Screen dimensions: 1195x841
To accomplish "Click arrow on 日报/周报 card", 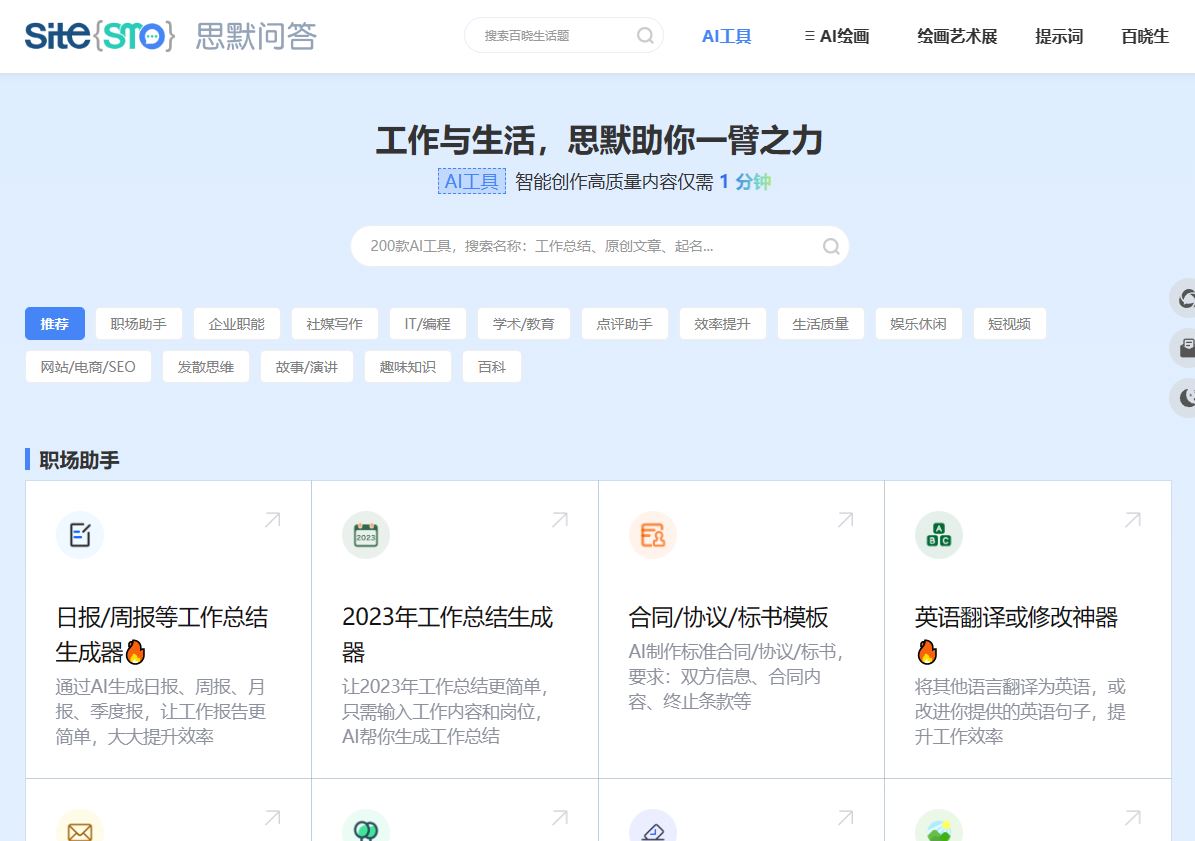I will tap(273, 520).
